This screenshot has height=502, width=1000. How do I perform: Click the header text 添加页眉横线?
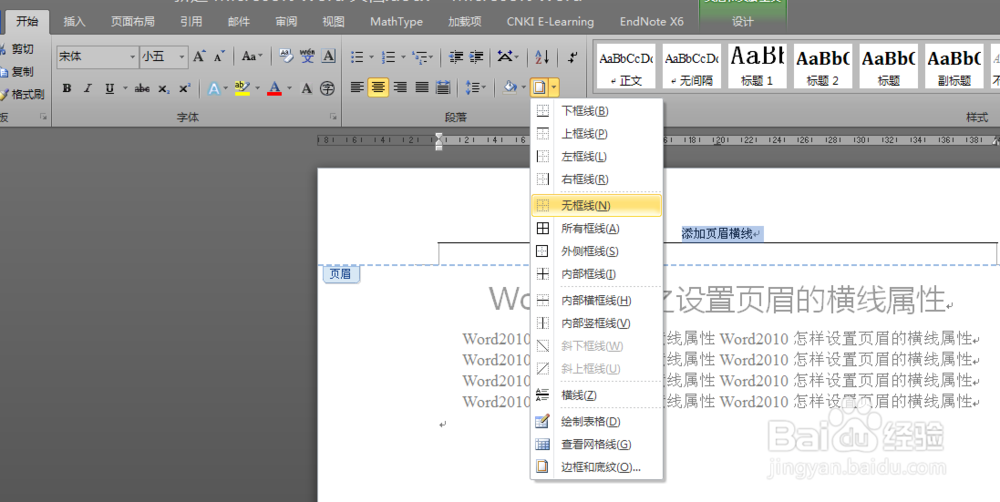coord(717,234)
